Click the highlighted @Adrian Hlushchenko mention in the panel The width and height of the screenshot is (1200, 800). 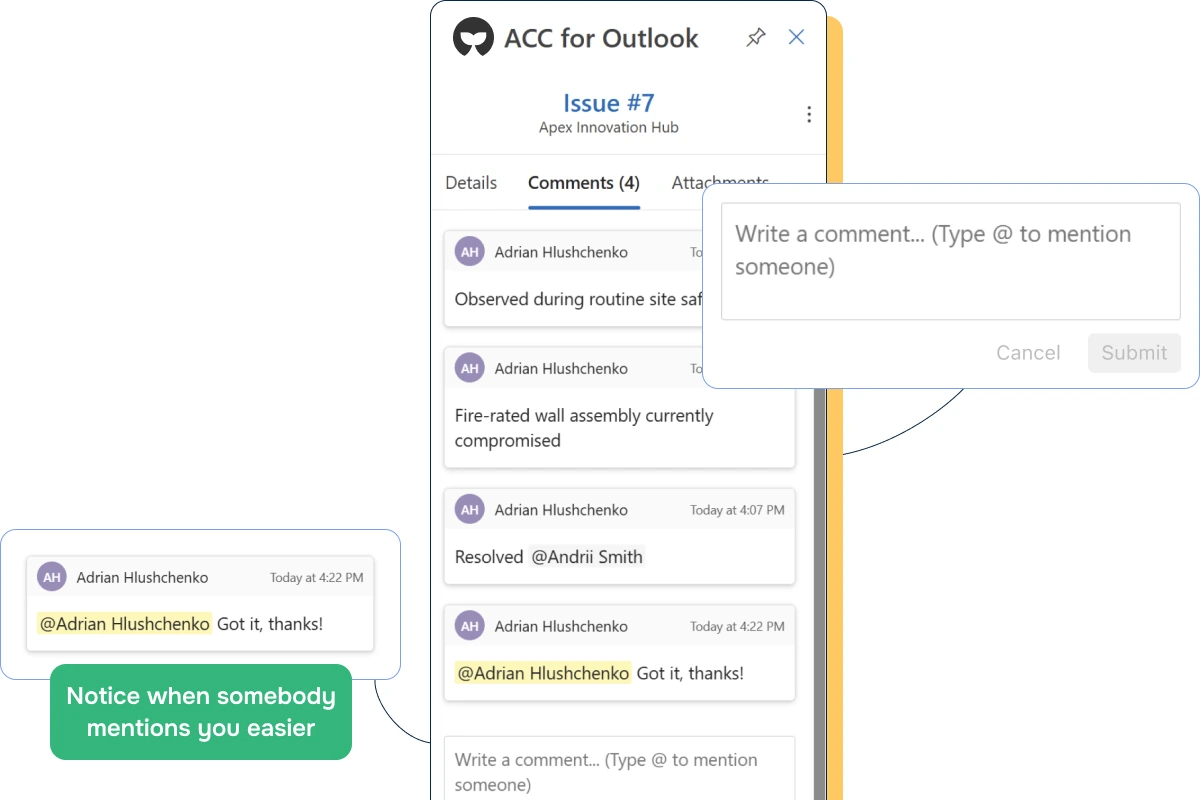tap(543, 673)
